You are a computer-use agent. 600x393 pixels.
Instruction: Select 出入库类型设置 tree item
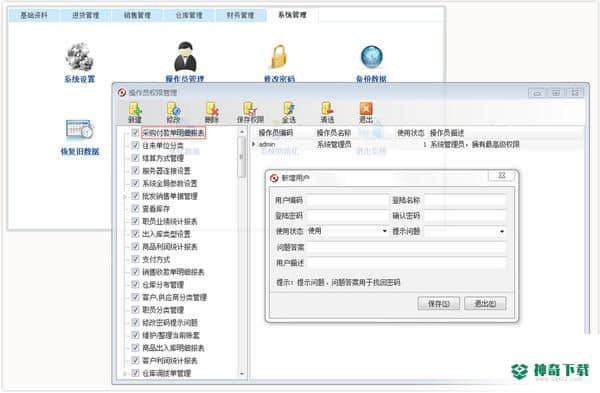click(166, 234)
